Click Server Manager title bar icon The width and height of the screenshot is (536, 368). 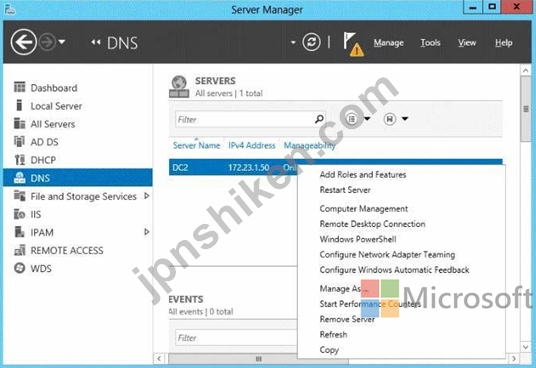click(x=10, y=10)
